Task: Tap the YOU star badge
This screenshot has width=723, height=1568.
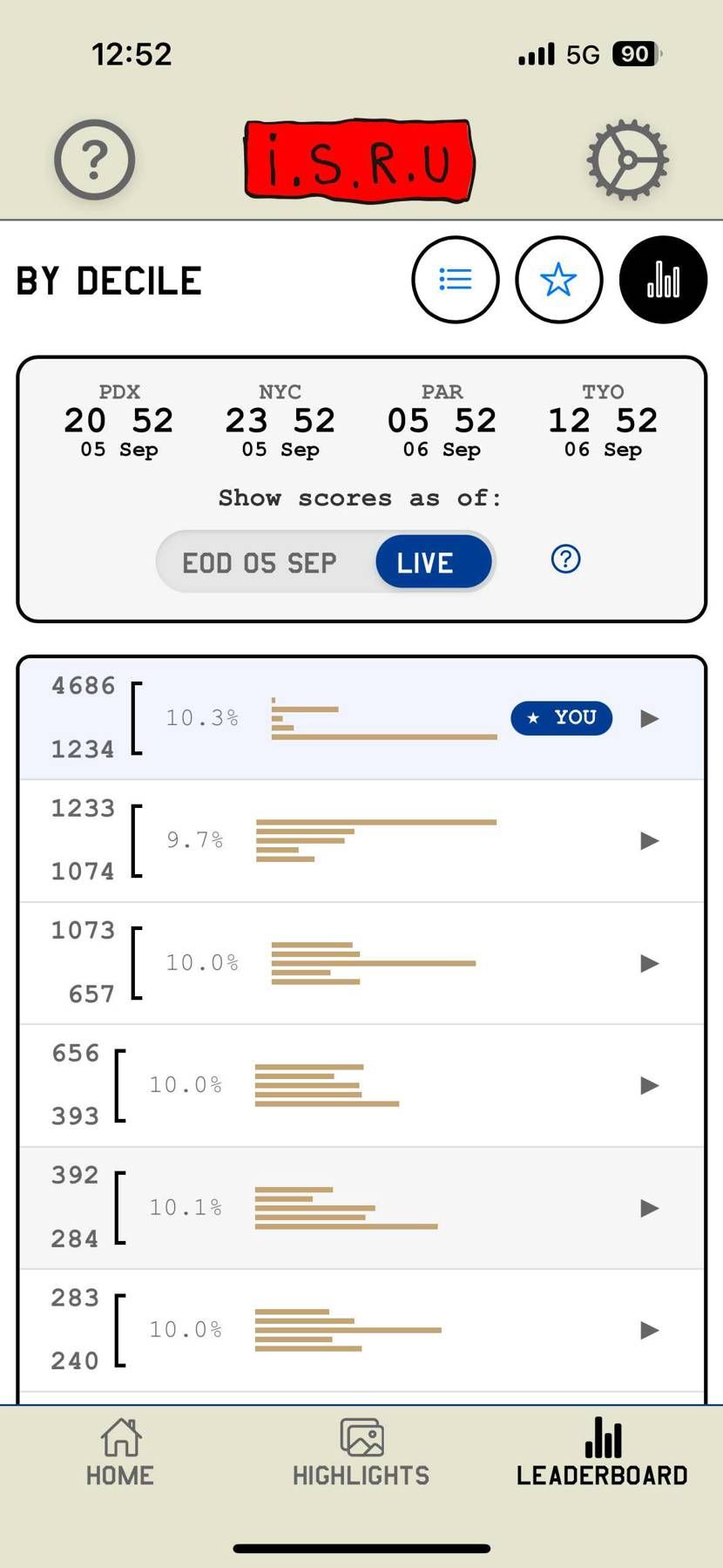Action: pyautogui.click(x=562, y=718)
